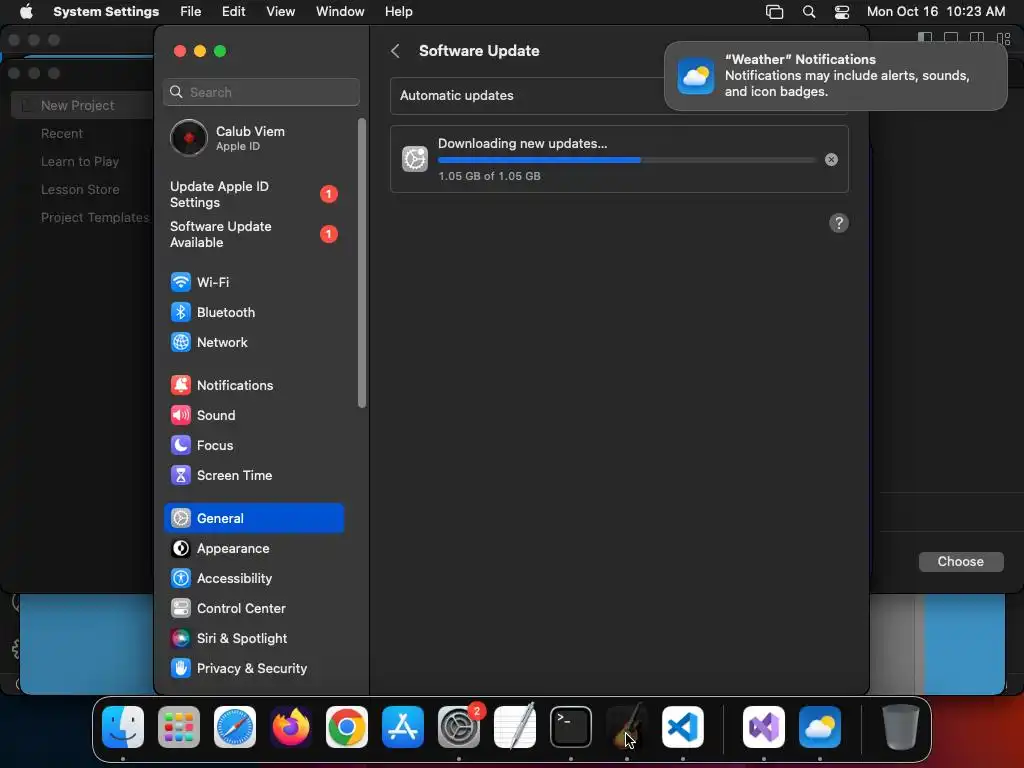Select General in the sidebar
The image size is (1024, 768).
pos(253,519)
